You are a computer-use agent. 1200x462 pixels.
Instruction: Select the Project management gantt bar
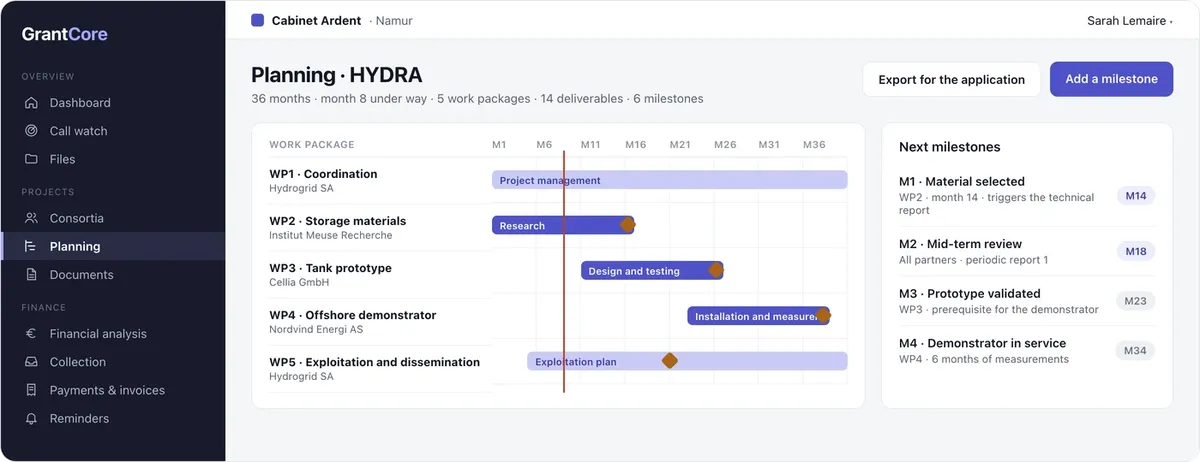[x=669, y=180]
